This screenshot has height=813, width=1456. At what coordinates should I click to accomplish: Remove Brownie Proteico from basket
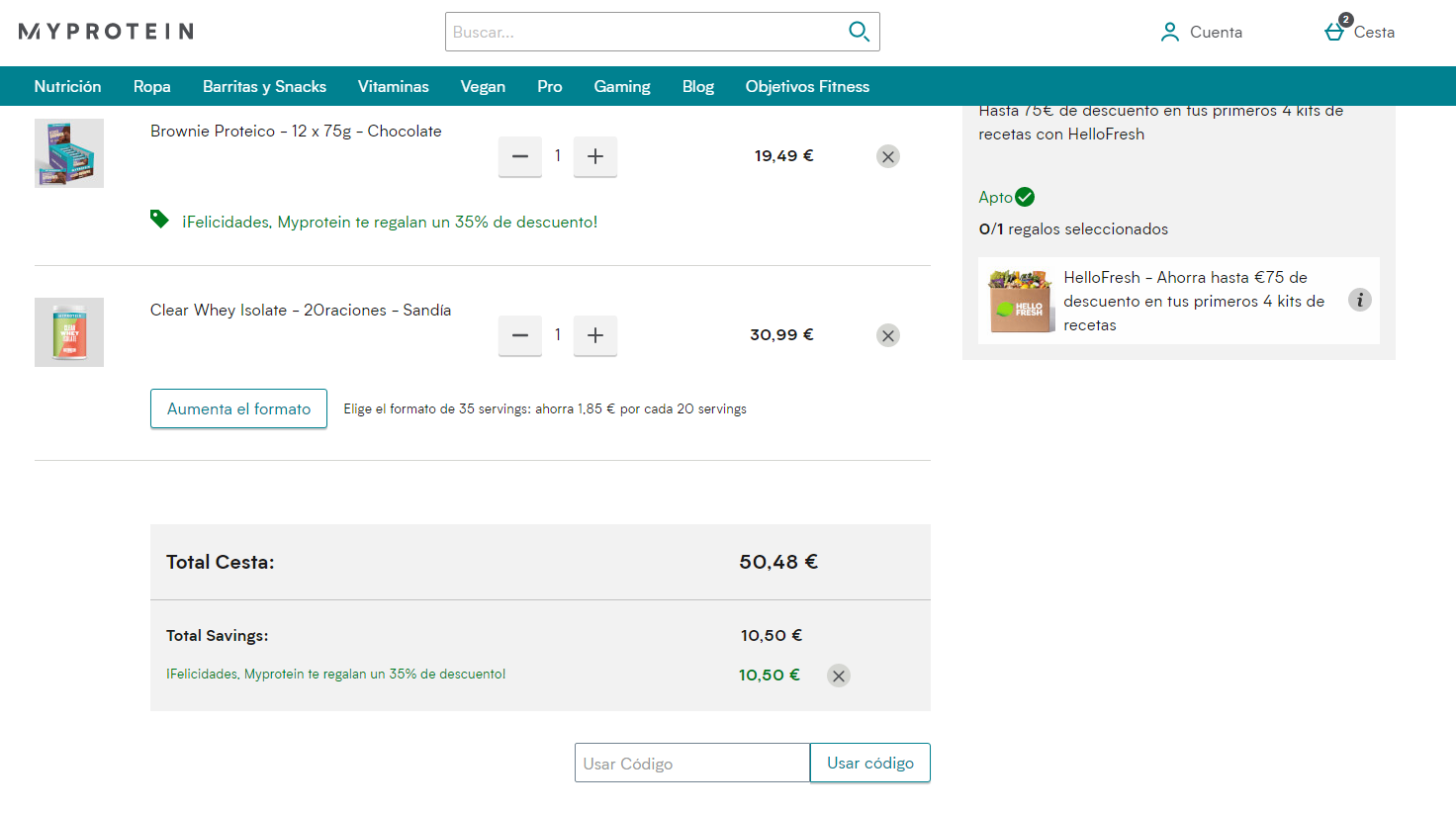(x=888, y=156)
